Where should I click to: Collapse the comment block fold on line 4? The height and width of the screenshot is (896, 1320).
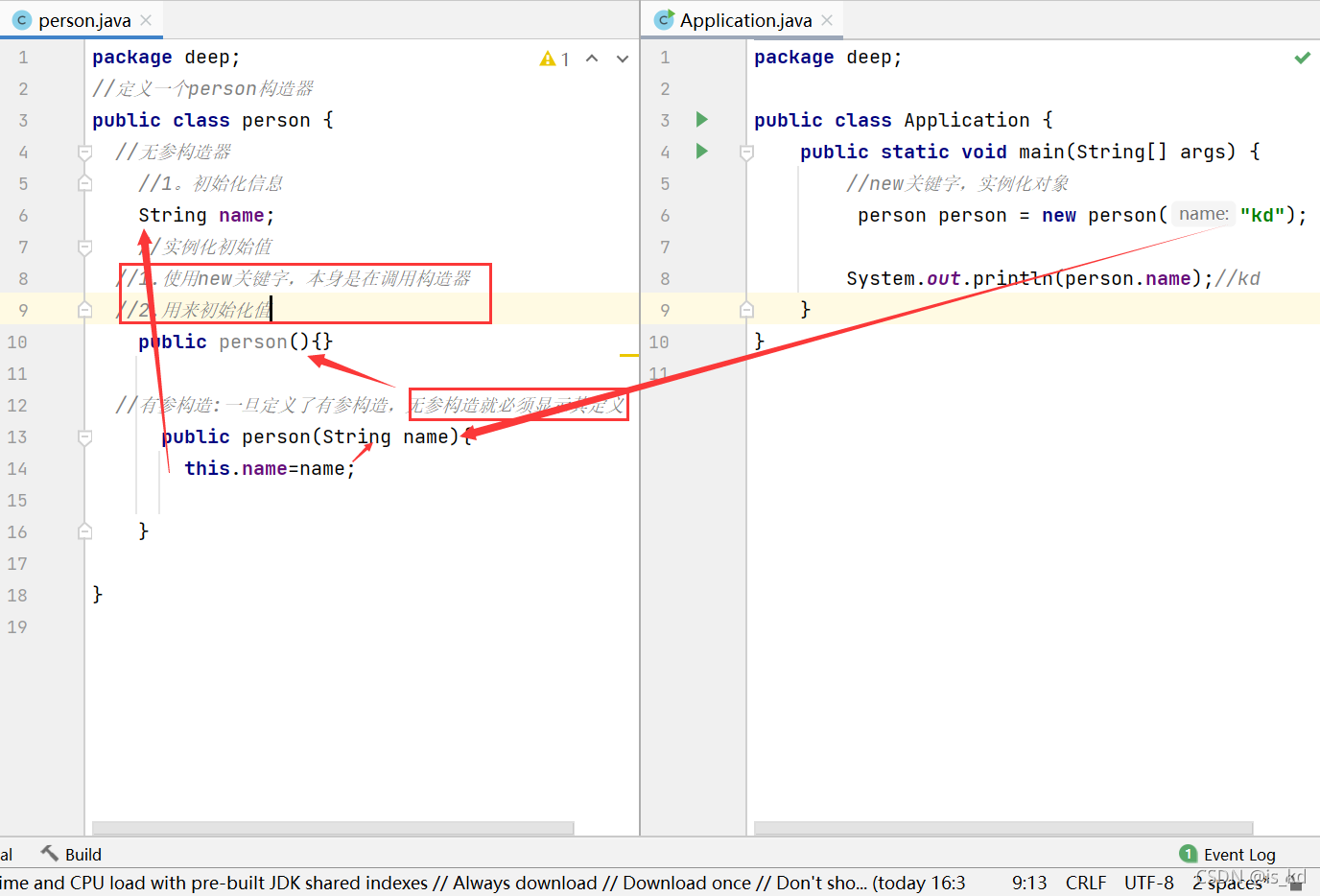pos(84,152)
